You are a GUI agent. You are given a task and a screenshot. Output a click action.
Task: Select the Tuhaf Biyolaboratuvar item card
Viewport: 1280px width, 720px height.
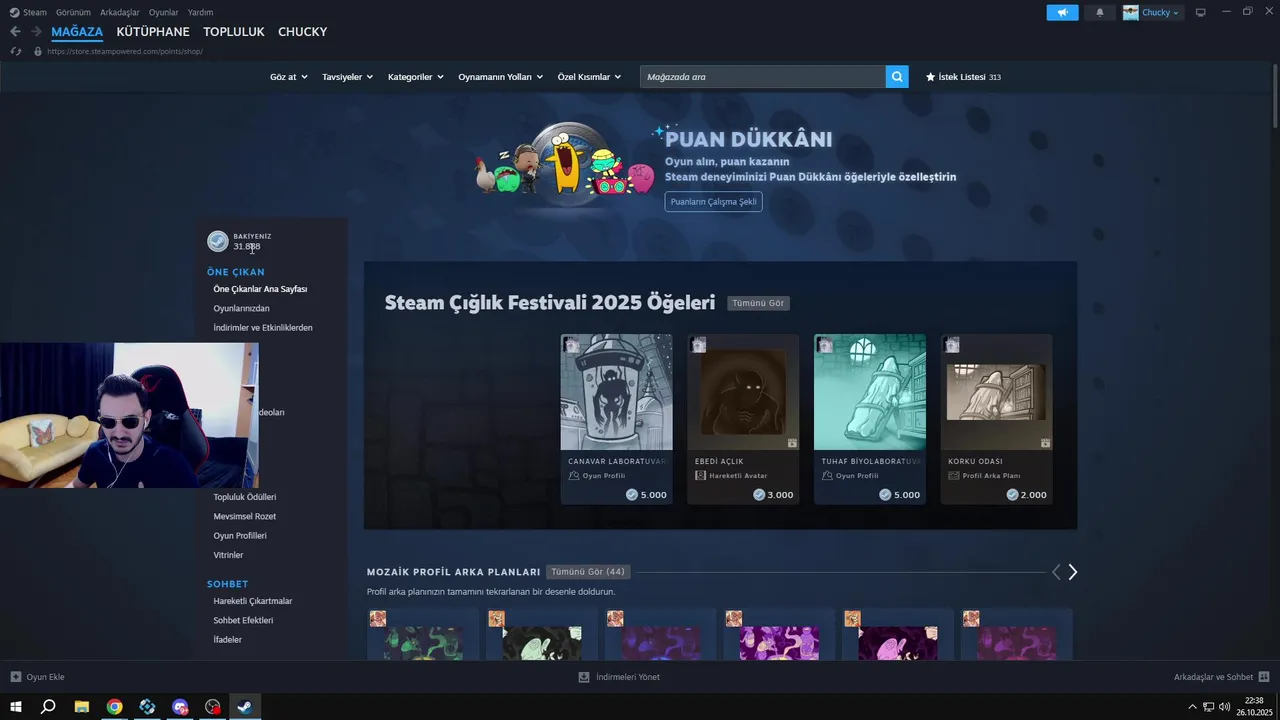point(870,419)
